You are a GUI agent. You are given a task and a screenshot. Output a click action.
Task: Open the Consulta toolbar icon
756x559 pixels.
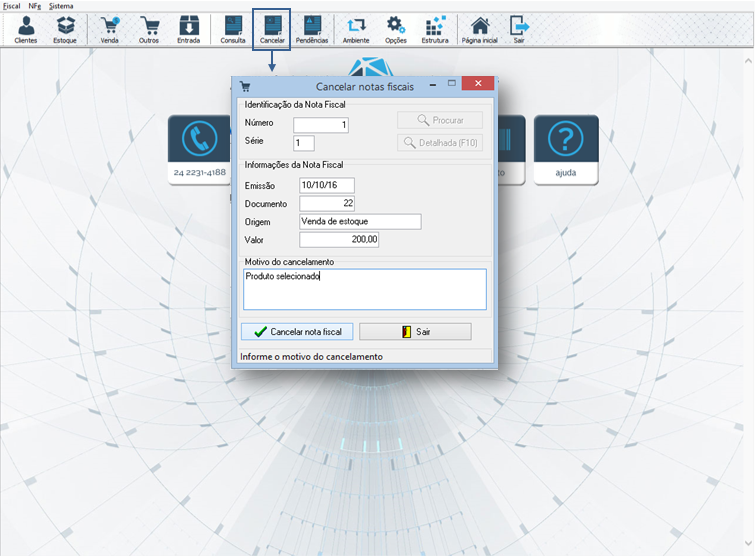pyautogui.click(x=233, y=30)
